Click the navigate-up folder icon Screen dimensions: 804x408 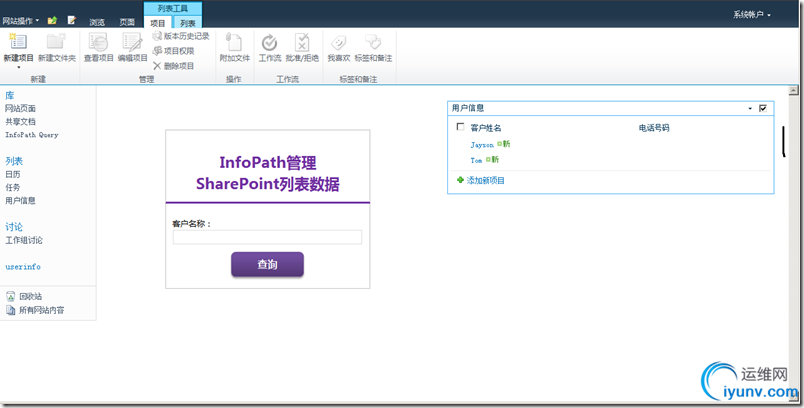pos(52,21)
